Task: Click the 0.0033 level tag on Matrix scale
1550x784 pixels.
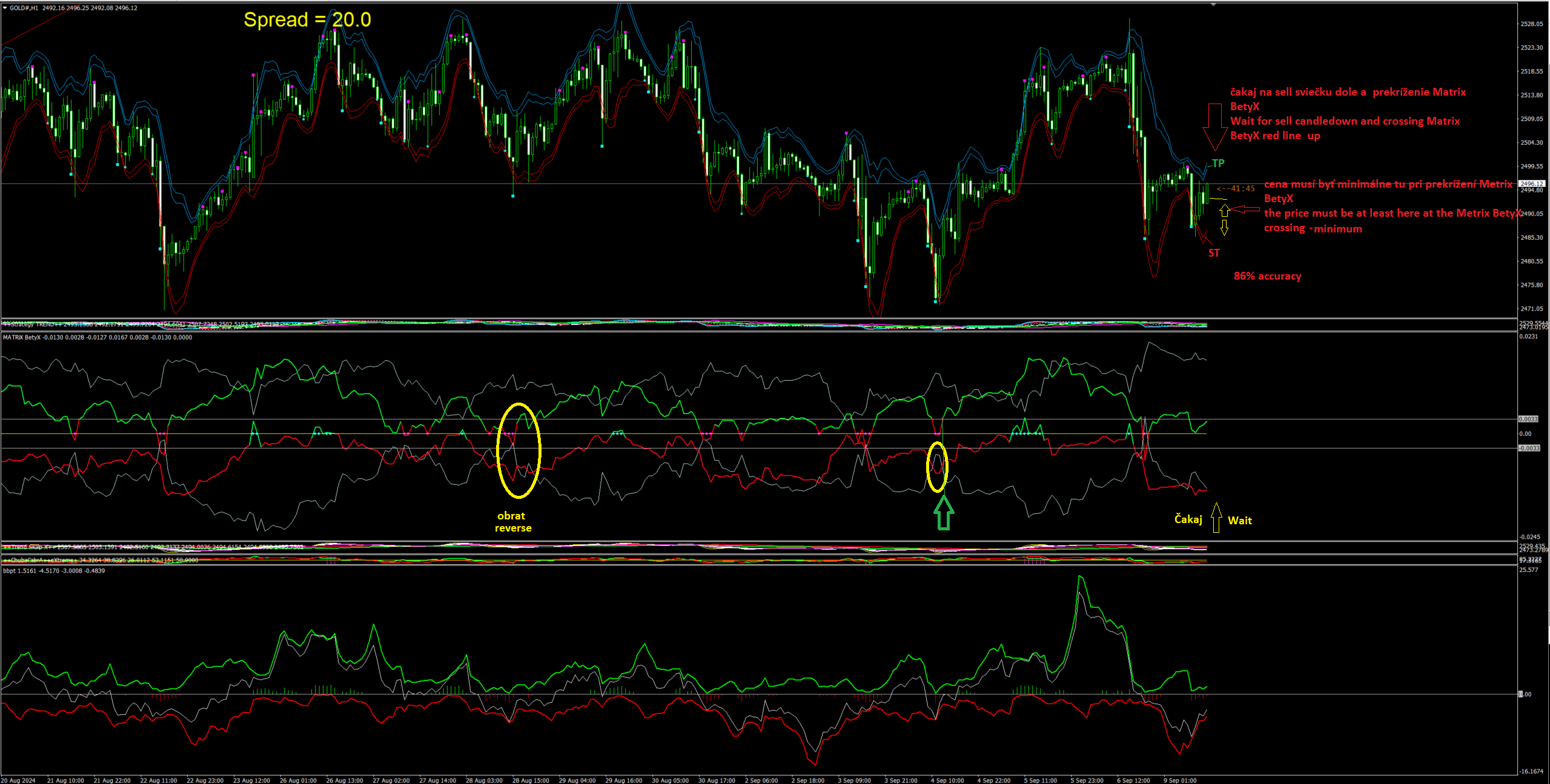Action: 1528,419
